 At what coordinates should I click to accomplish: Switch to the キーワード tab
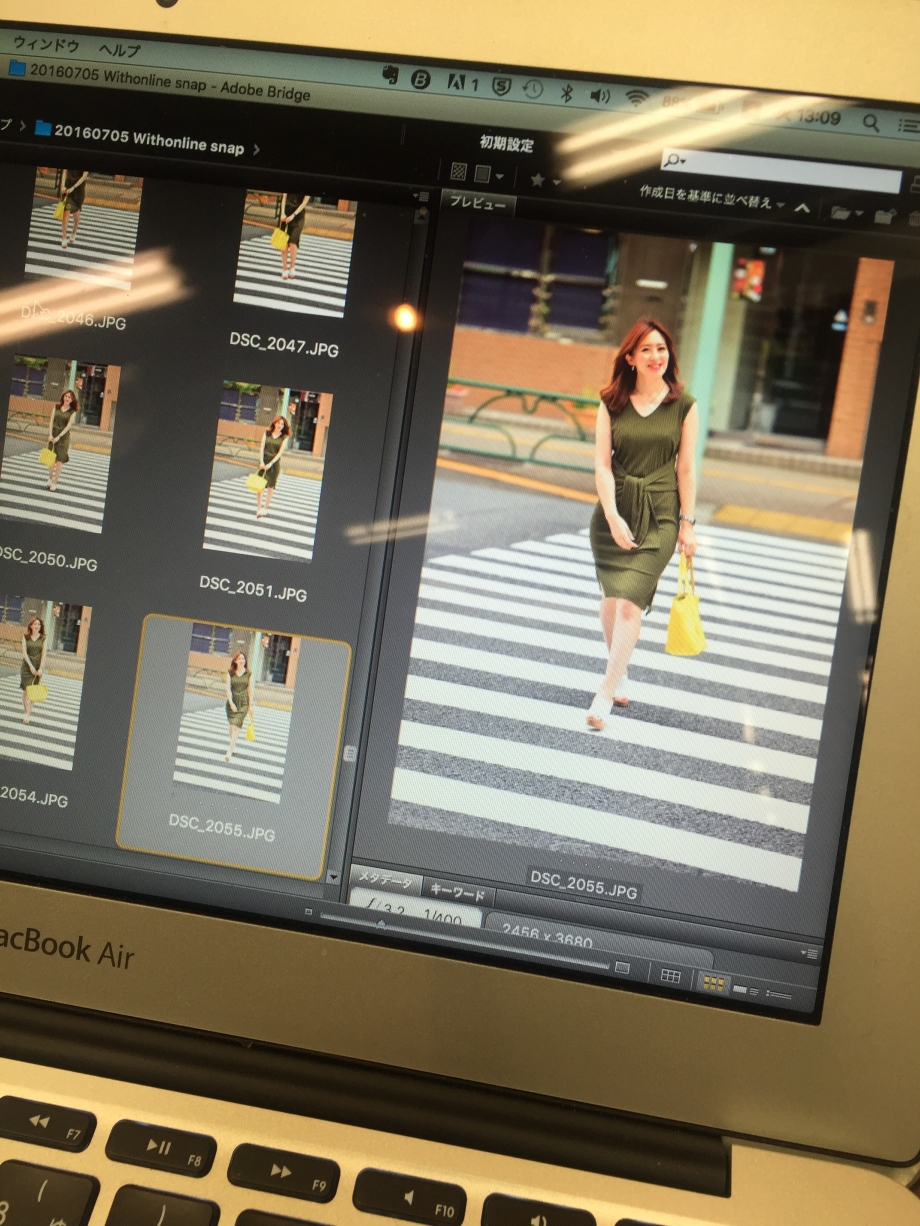point(456,893)
